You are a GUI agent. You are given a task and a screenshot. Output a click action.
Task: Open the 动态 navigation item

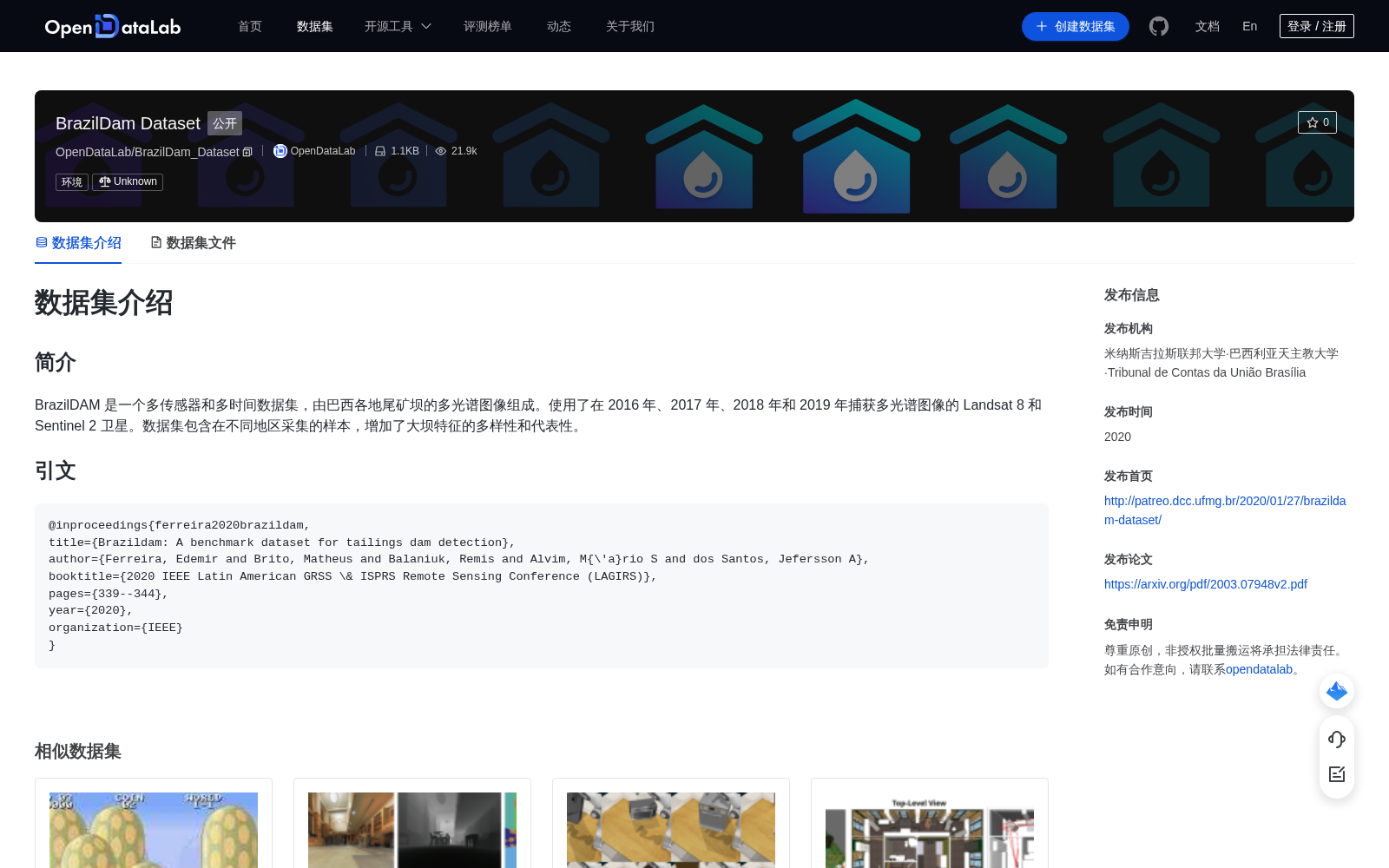pos(559,26)
